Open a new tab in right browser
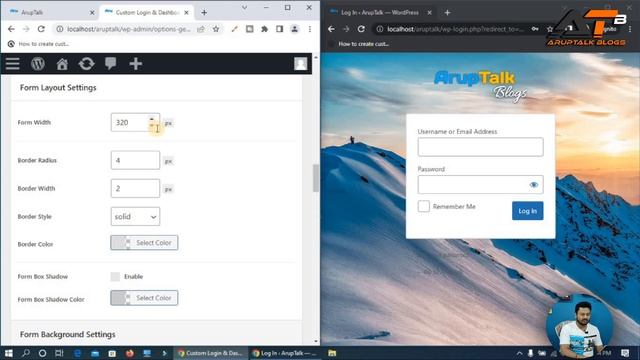The width and height of the screenshot is (640, 360). (x=447, y=13)
